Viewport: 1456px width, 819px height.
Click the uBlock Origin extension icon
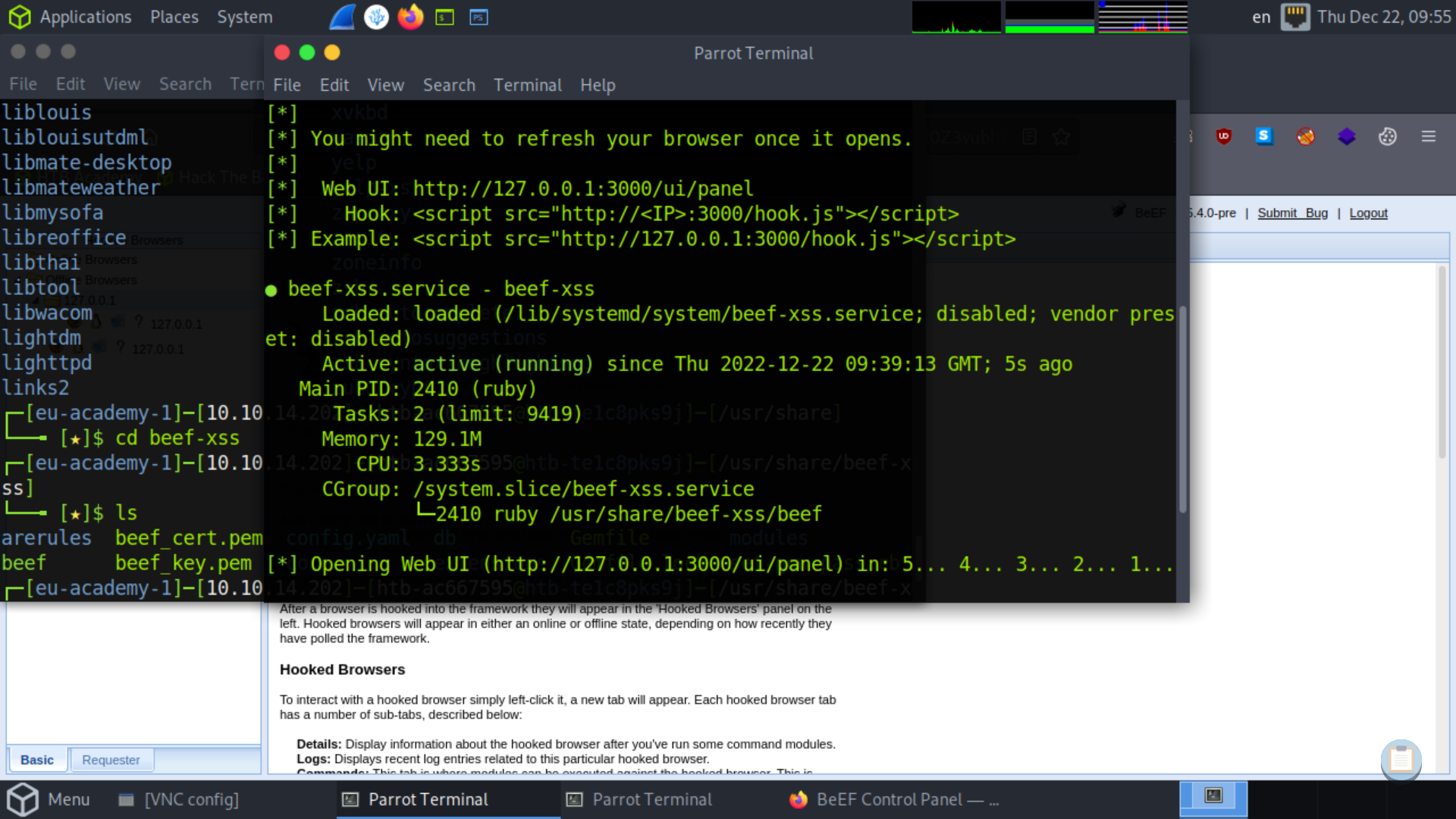click(x=1223, y=136)
